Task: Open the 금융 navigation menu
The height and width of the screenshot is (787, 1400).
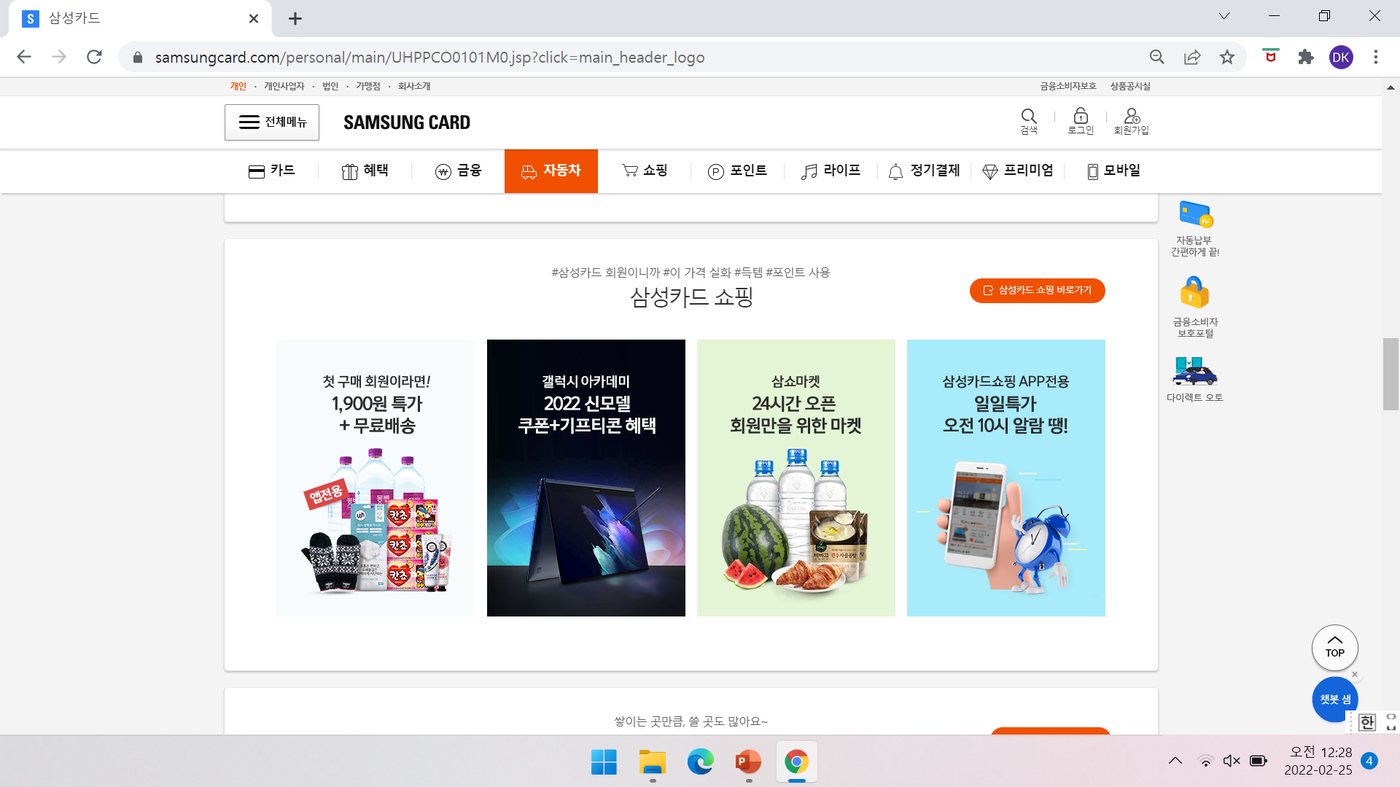Action: pyautogui.click(x=458, y=171)
